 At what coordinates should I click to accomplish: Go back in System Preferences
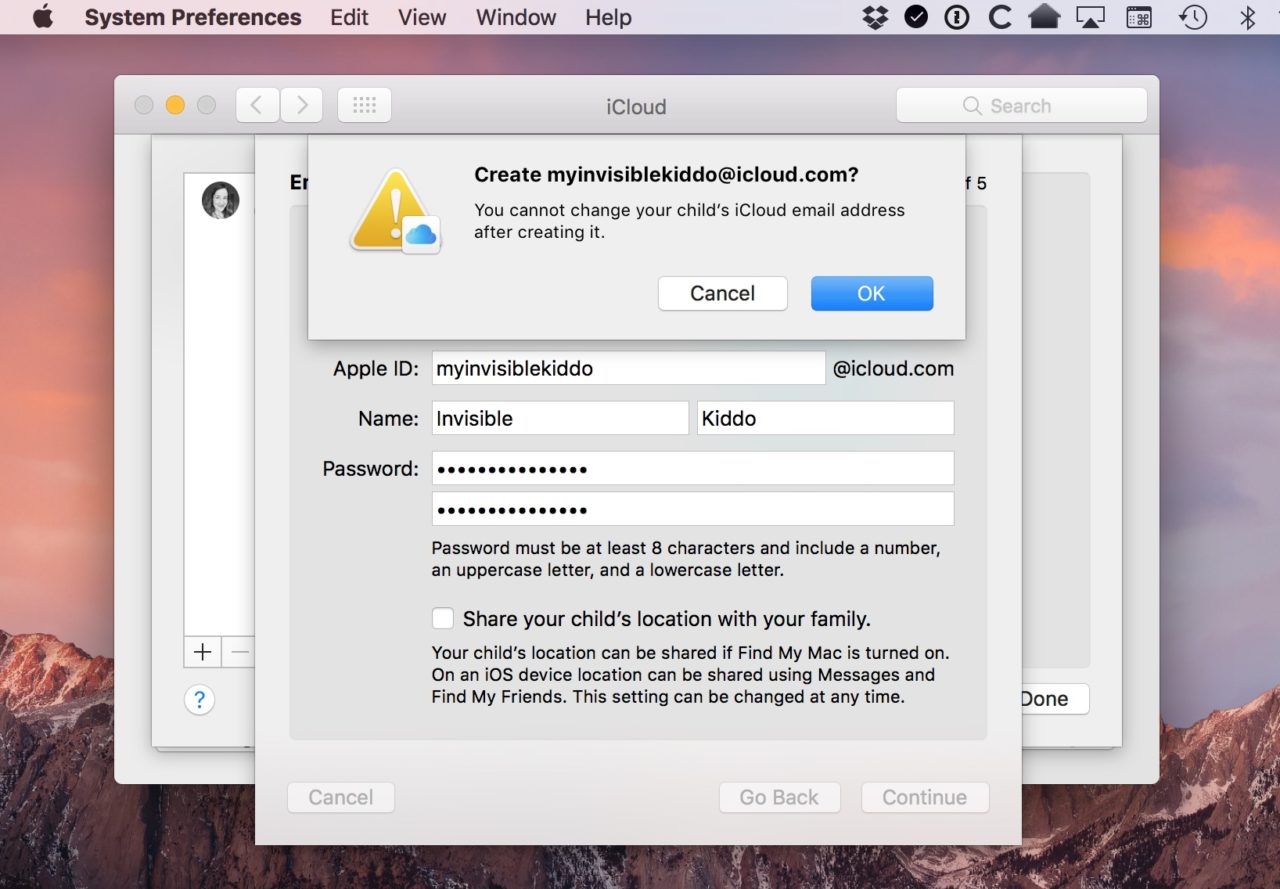[258, 105]
